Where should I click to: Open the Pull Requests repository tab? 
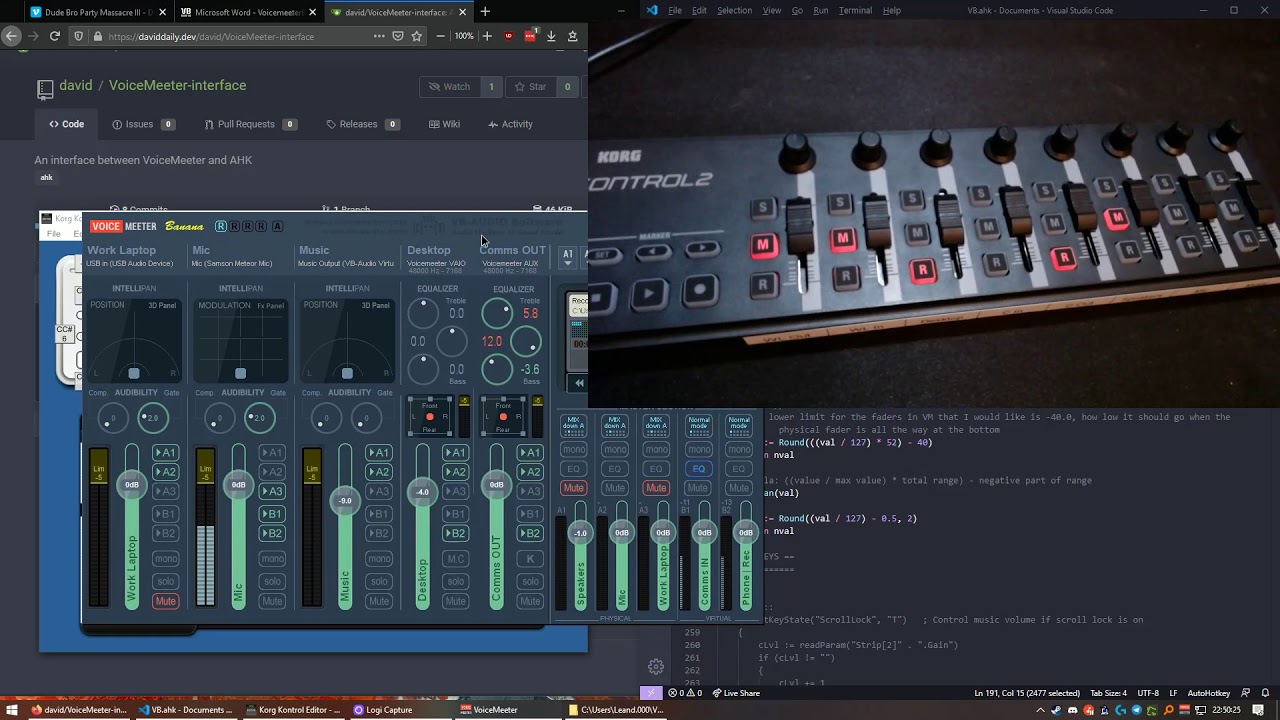click(250, 124)
